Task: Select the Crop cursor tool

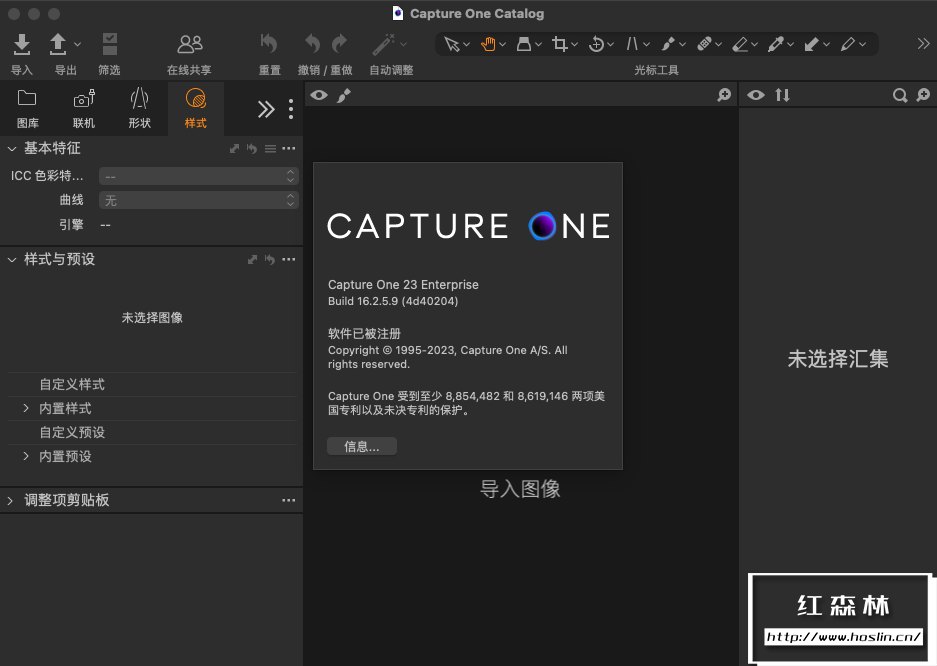Action: point(560,44)
